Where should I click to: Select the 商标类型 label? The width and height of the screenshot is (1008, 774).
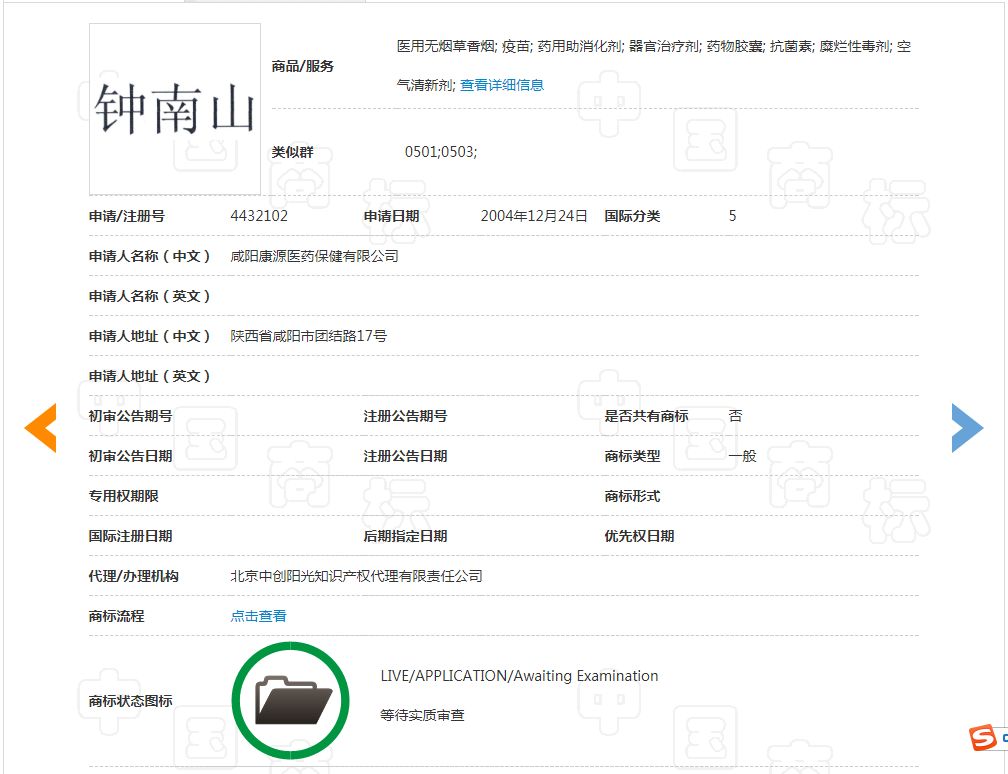632,456
